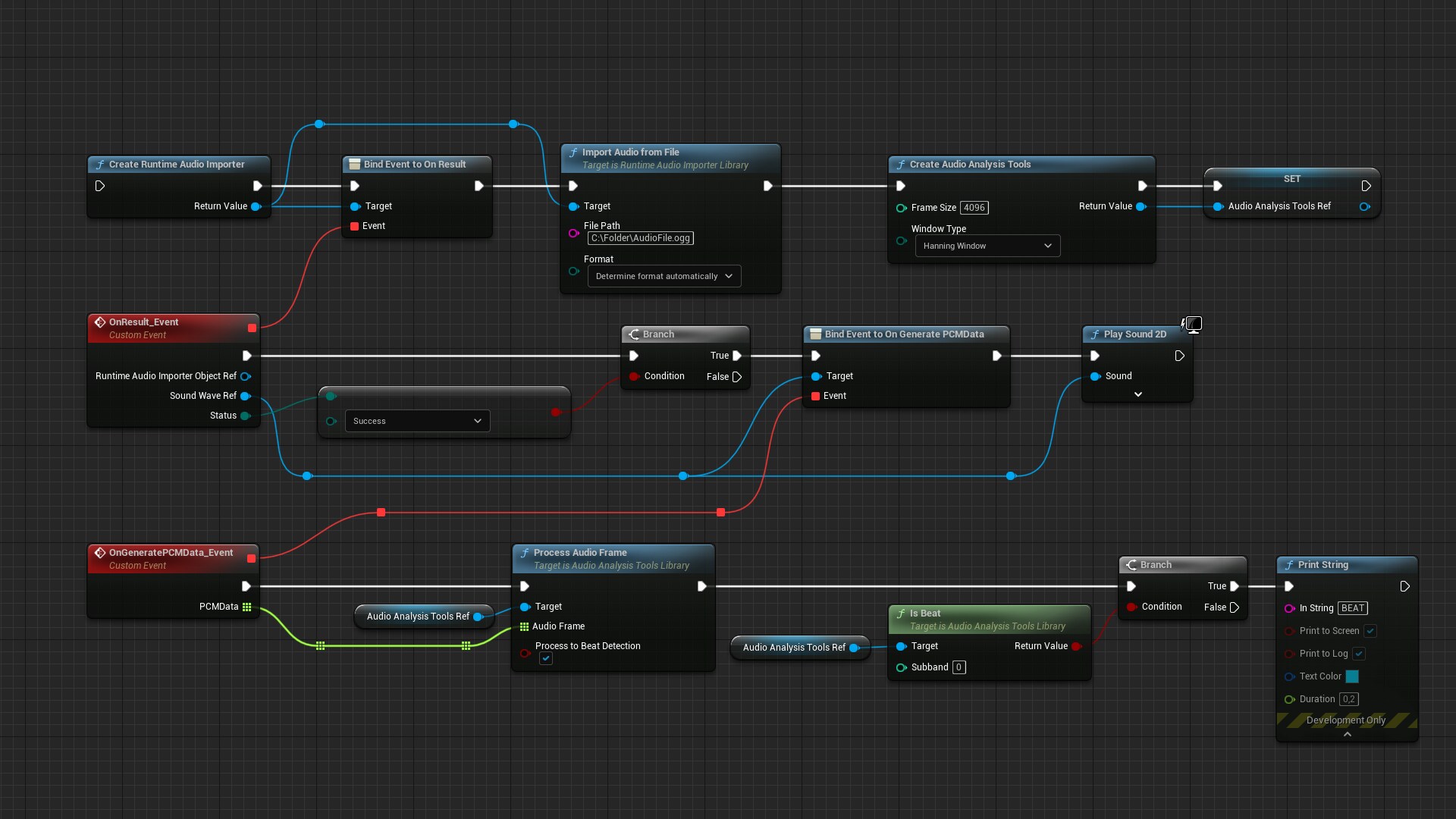Open the Hanning Window type dropdown
The image size is (1456, 819).
987,246
